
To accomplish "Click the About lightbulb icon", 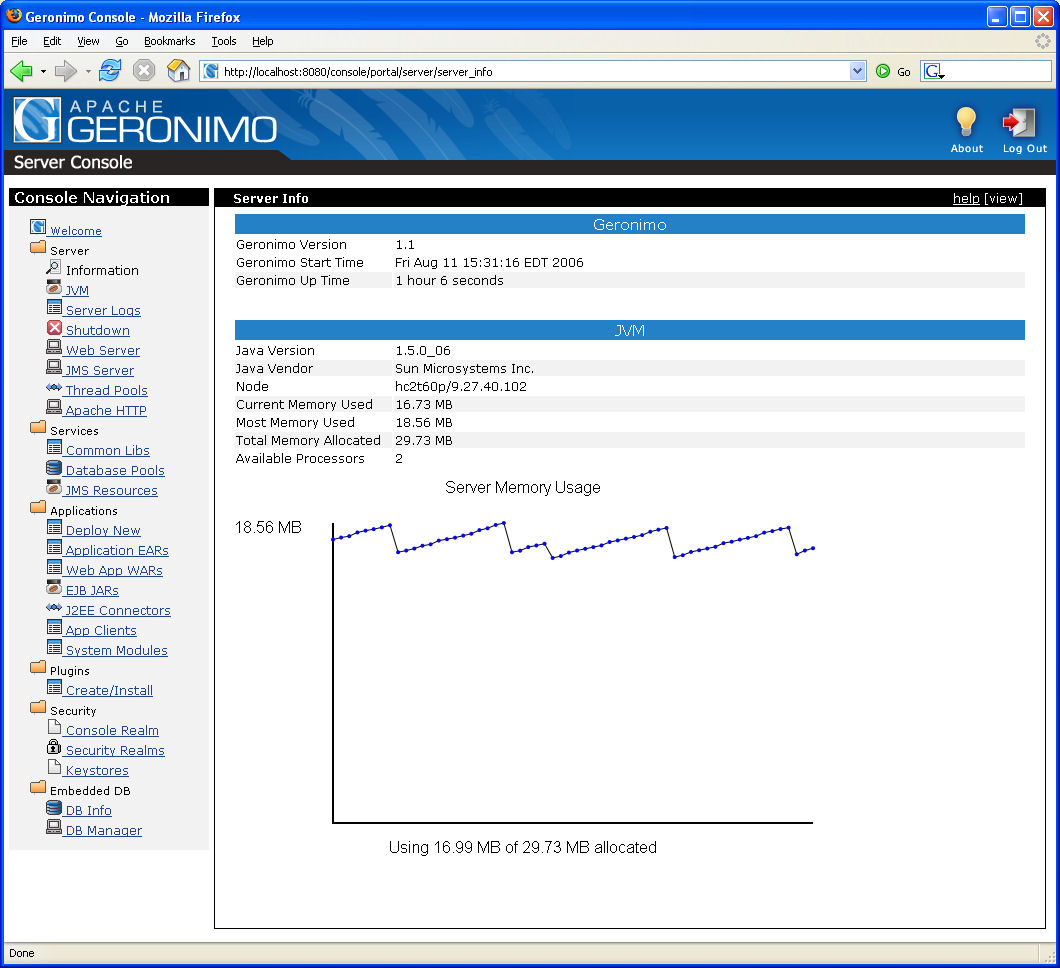I will click(x=966, y=122).
